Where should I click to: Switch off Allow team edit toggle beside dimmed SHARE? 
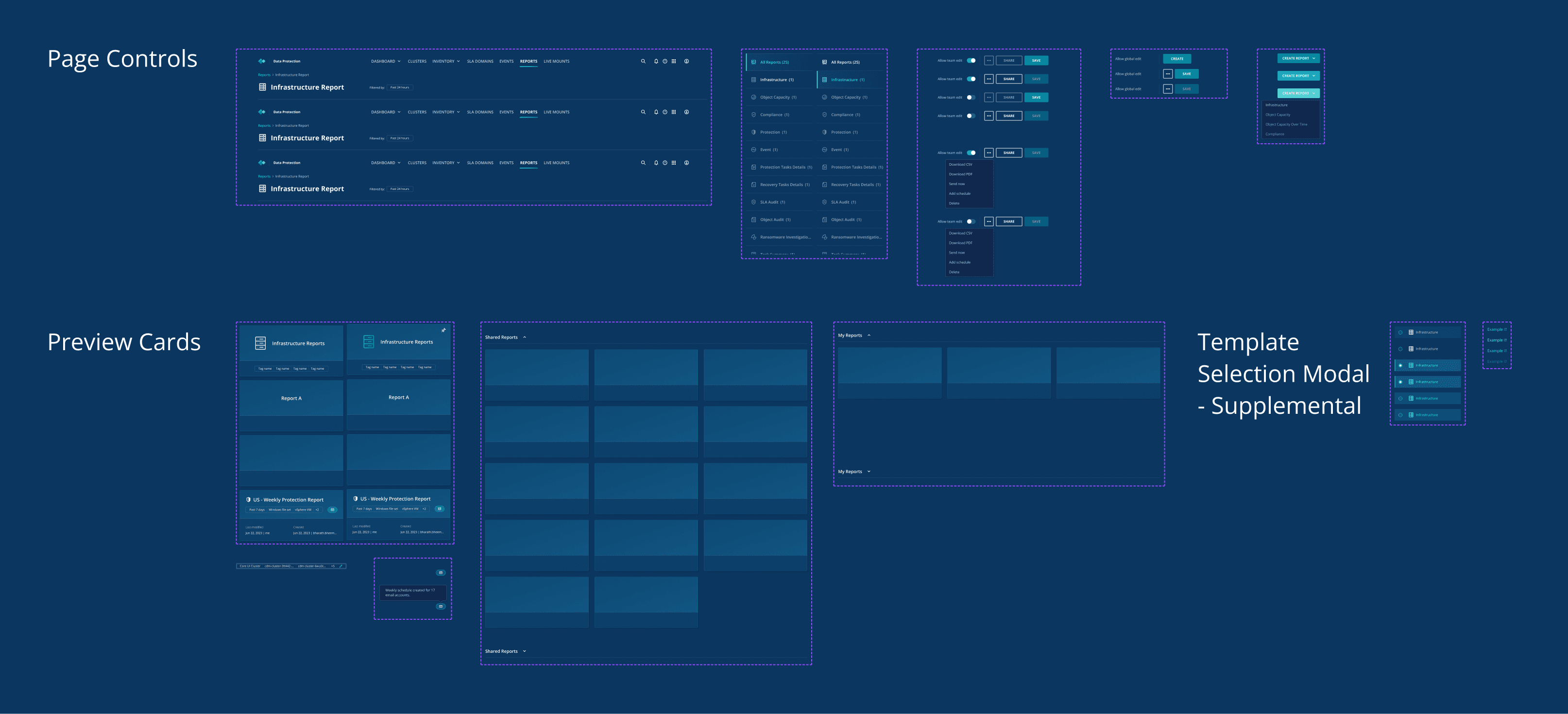click(x=971, y=60)
